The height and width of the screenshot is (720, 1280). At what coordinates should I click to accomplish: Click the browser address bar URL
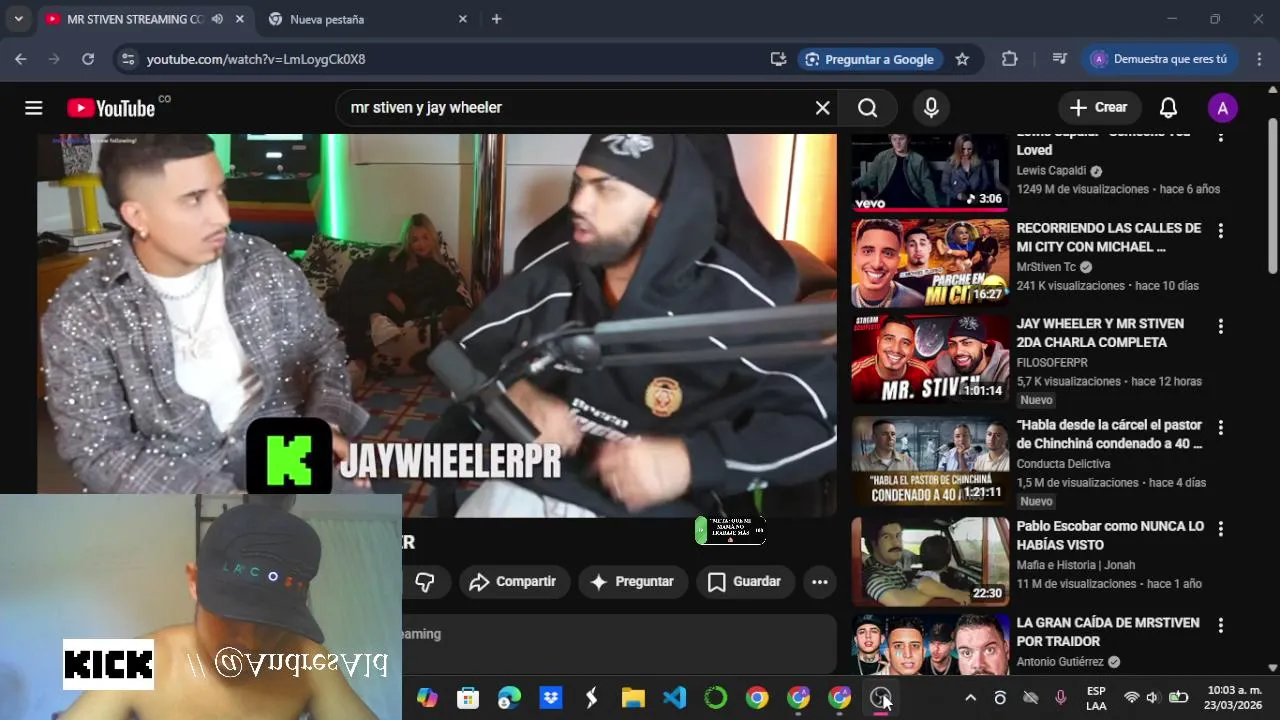click(256, 59)
